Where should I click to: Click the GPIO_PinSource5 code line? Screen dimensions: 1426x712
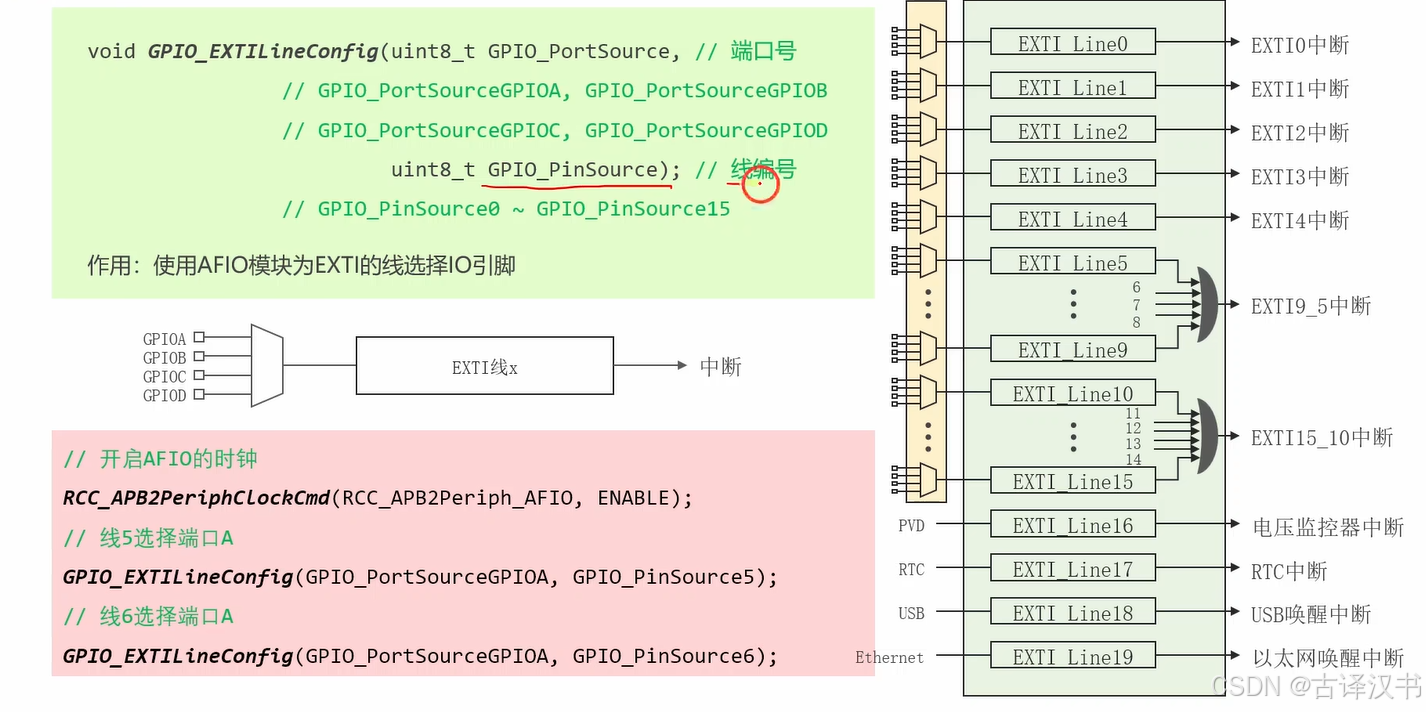click(420, 577)
